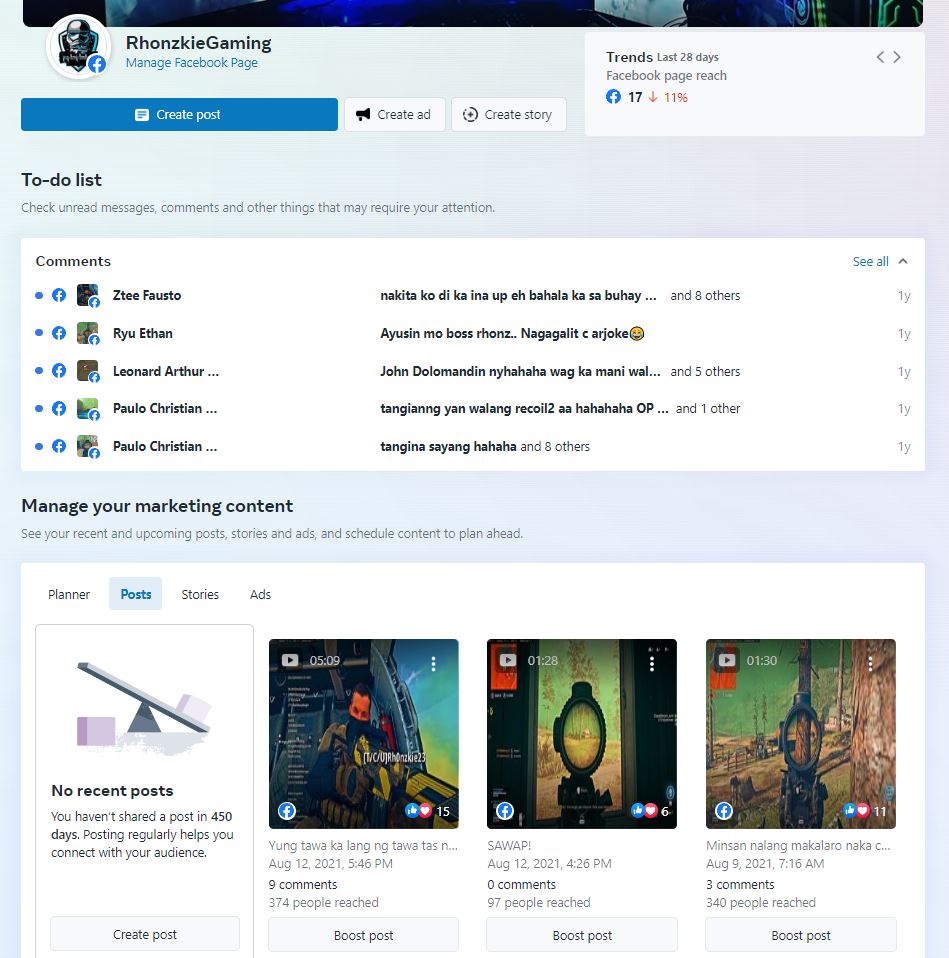Click the blue Create post button
Image resolution: width=949 pixels, height=958 pixels.
[x=179, y=114]
